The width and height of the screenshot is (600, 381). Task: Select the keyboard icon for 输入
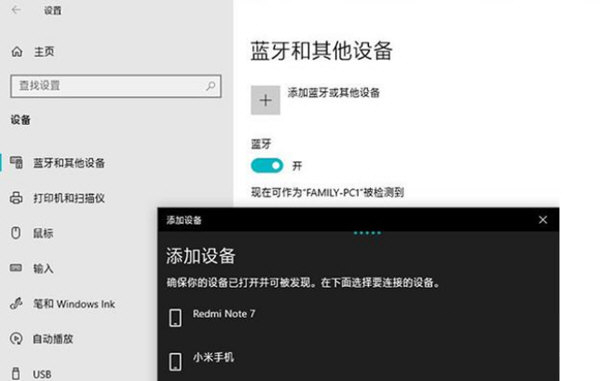(16, 268)
